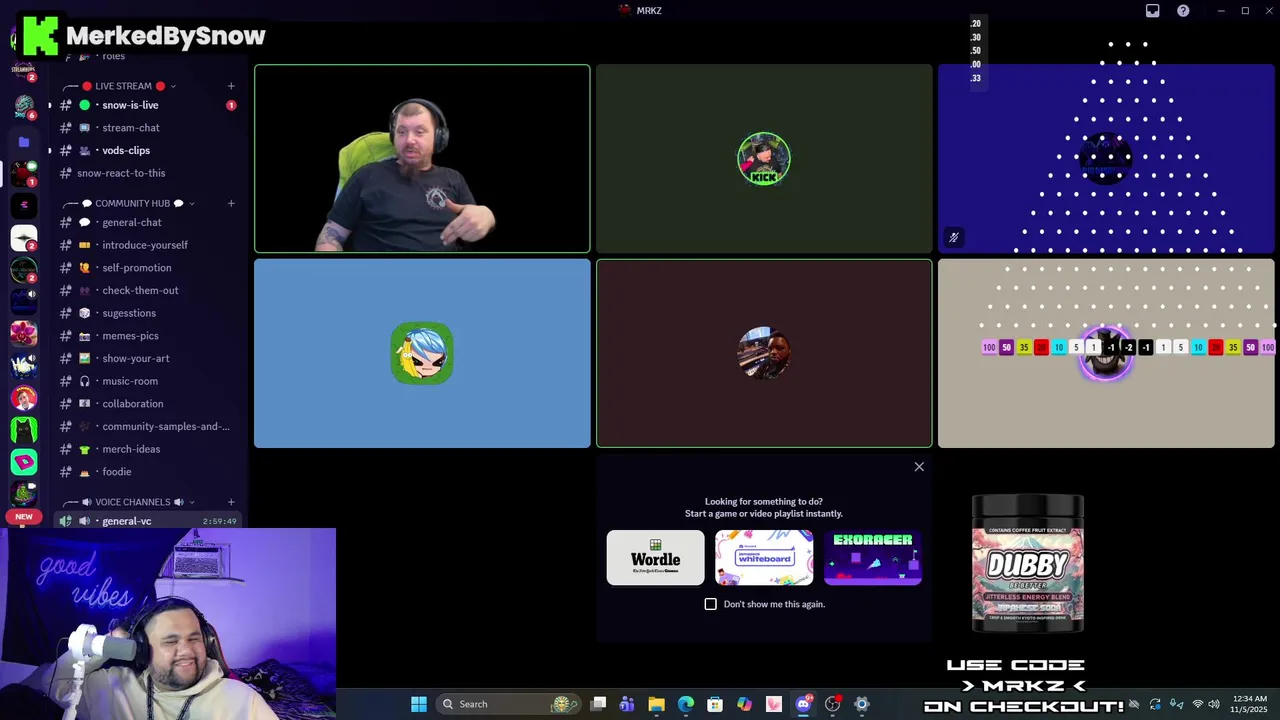This screenshot has height=720, width=1280.
Task: Launch the Whiteboard activity
Action: click(x=764, y=557)
